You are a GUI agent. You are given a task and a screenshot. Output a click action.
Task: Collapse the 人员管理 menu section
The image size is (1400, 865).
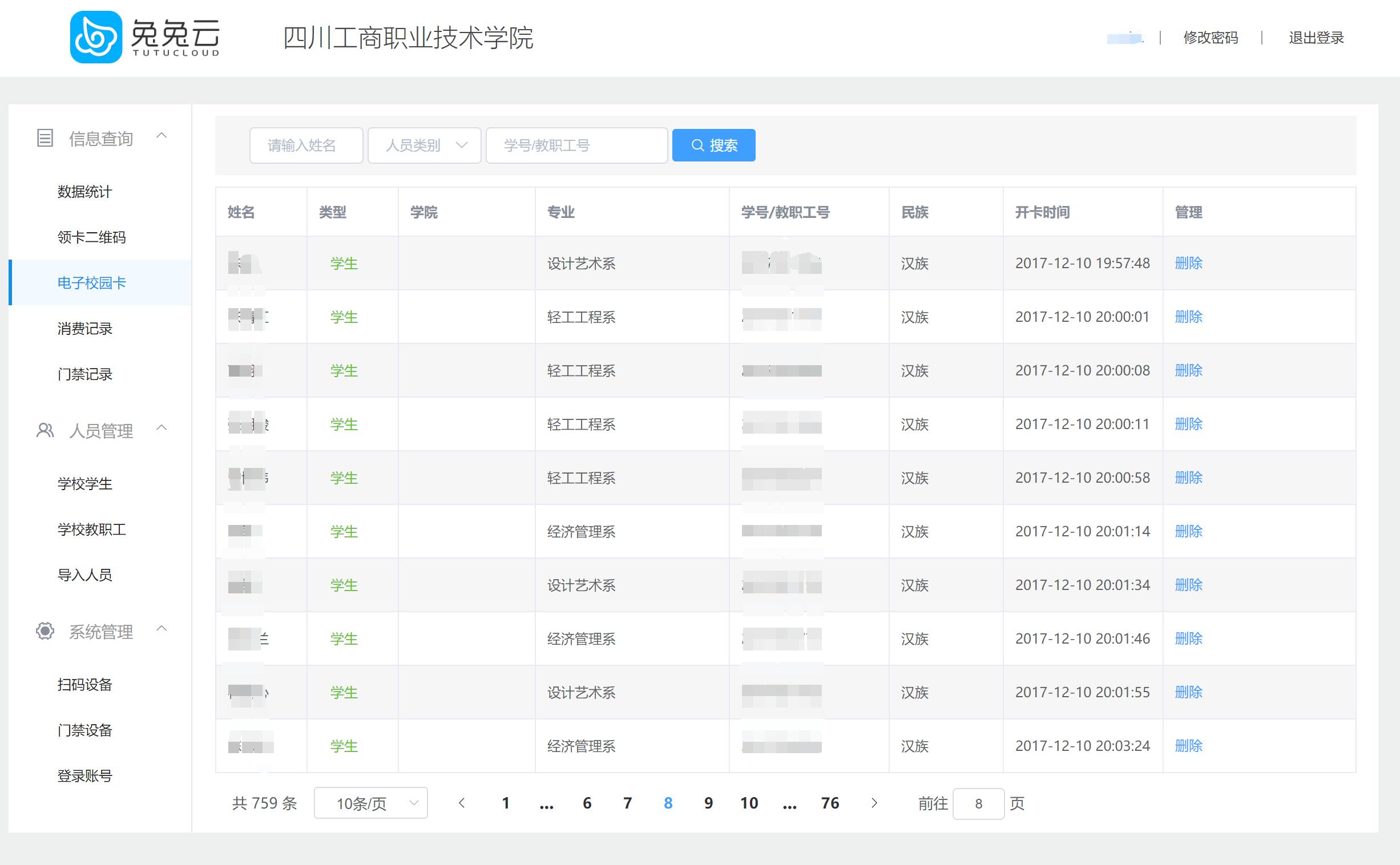(x=162, y=428)
